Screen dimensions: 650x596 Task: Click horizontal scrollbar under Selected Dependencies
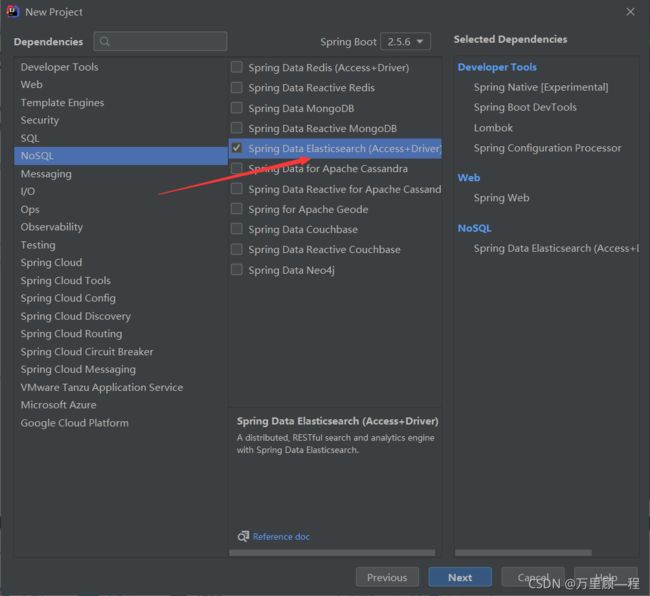point(523,553)
